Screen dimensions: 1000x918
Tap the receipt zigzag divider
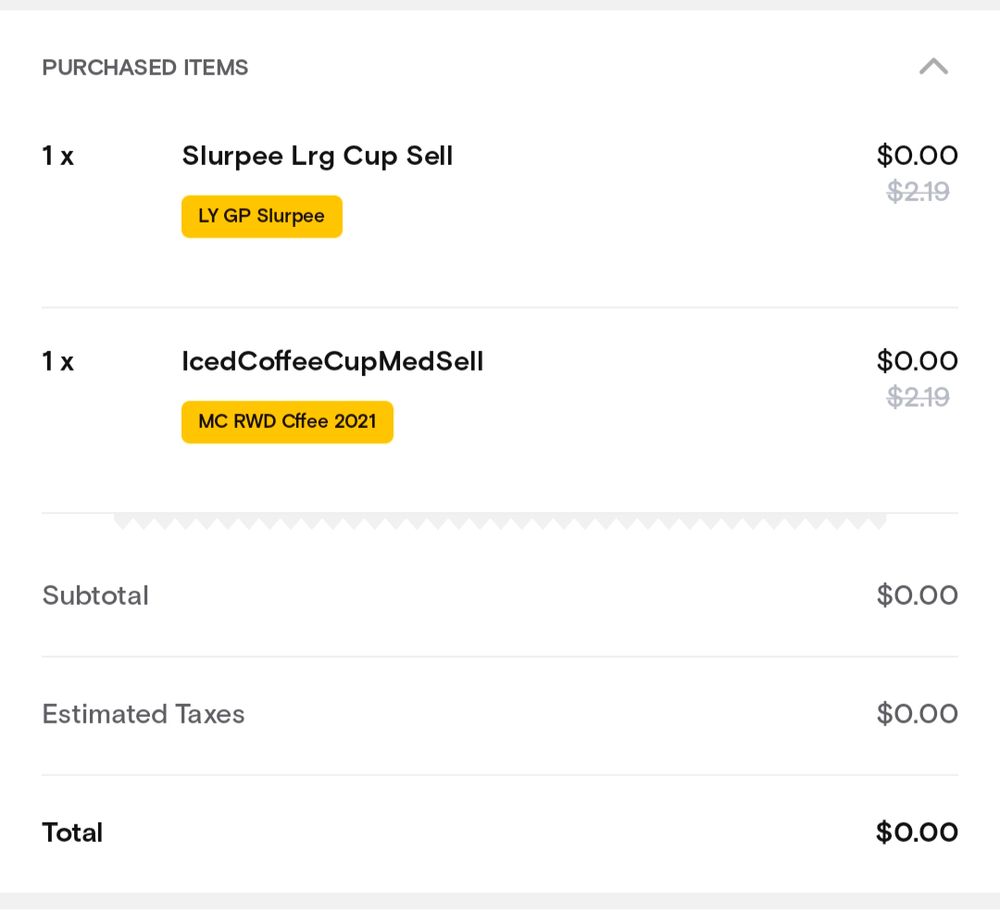(500, 522)
